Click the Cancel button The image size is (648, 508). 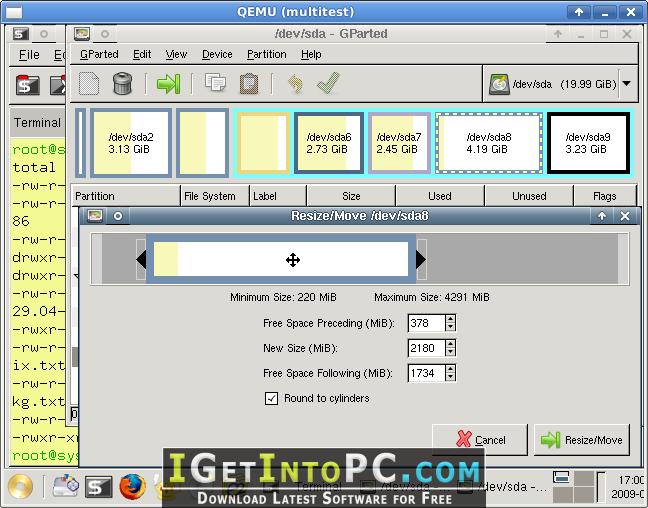tap(480, 440)
